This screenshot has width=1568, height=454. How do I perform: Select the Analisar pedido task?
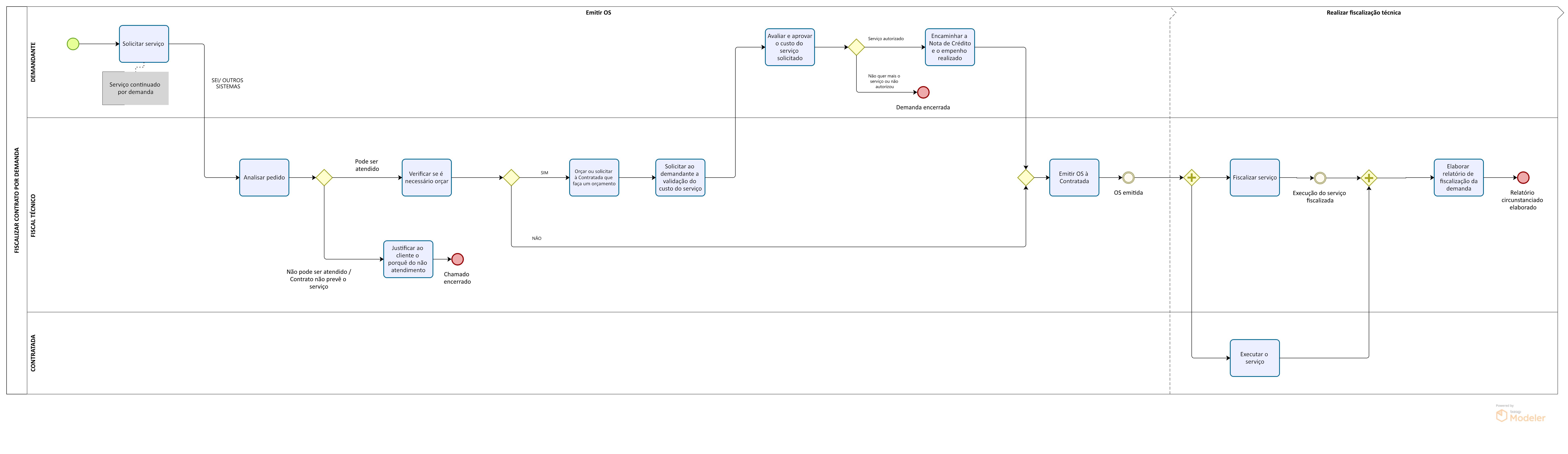(264, 178)
